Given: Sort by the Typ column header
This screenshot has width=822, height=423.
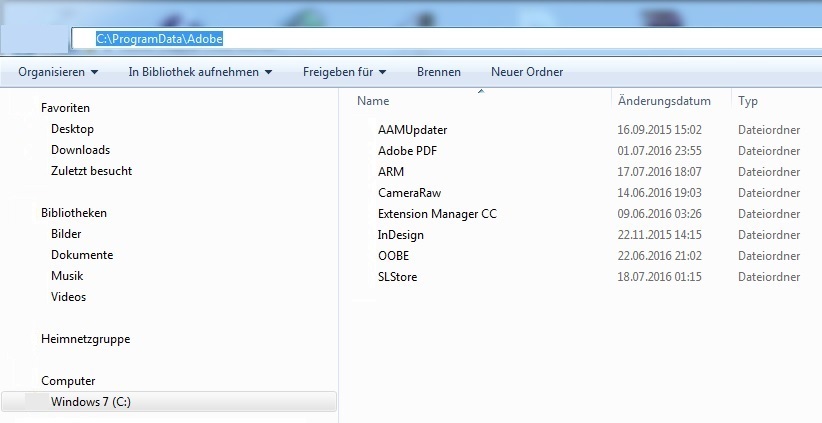Looking at the screenshot, I should (748, 101).
